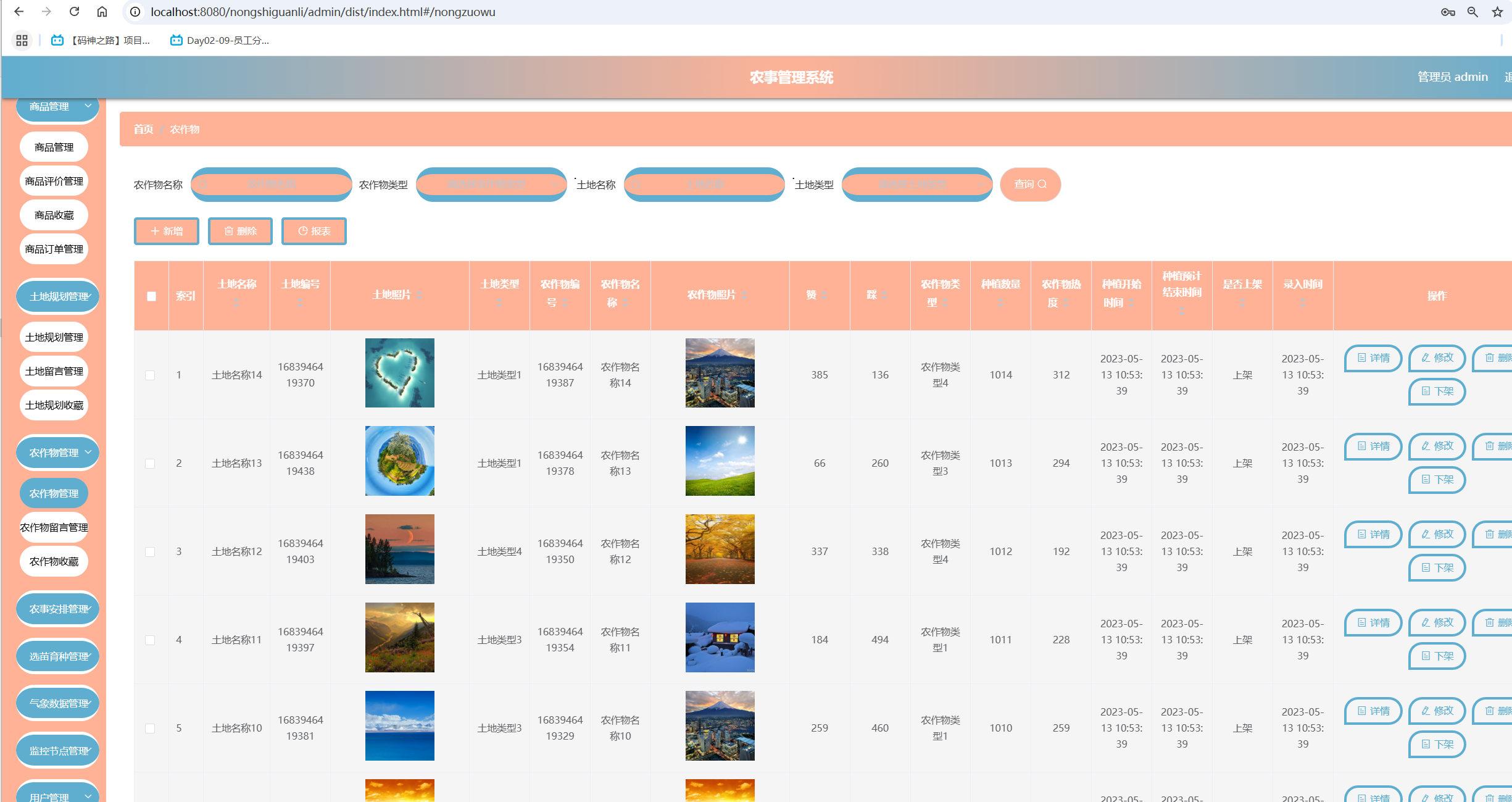Collapse the 农作物管理 sidebar group header
This screenshot has width=1512, height=802.
tap(57, 453)
